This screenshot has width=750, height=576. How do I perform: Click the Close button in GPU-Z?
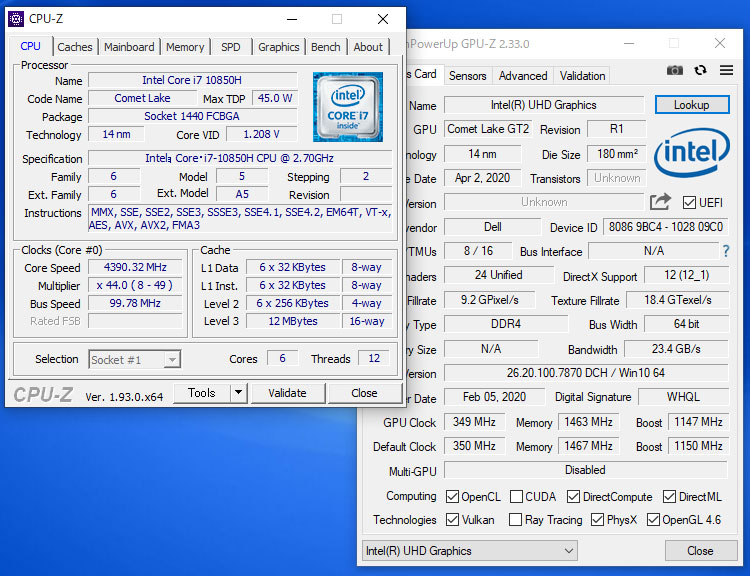(x=700, y=551)
